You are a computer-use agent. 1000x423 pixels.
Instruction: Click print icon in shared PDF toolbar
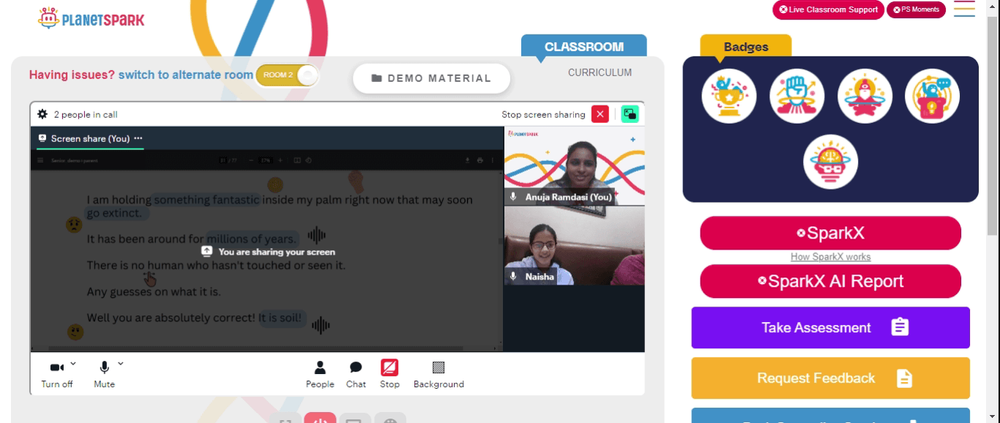(480, 160)
